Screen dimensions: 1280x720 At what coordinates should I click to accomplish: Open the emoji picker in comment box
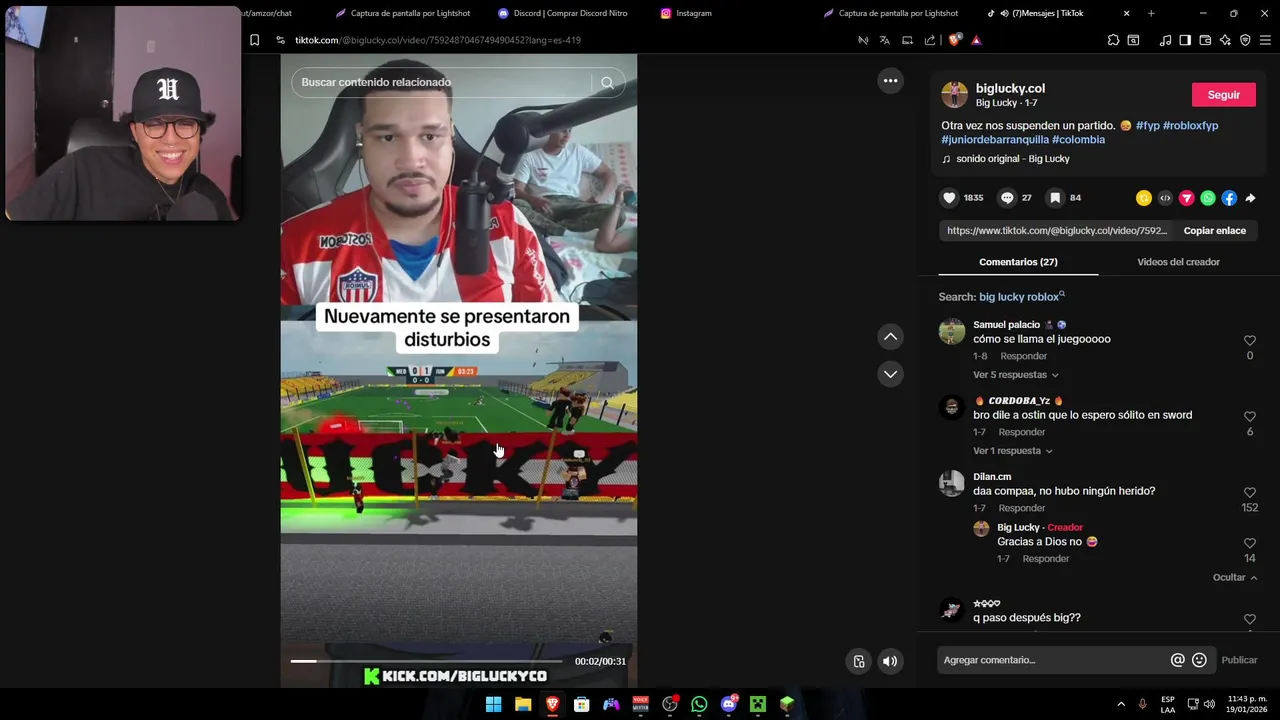[1199, 660]
